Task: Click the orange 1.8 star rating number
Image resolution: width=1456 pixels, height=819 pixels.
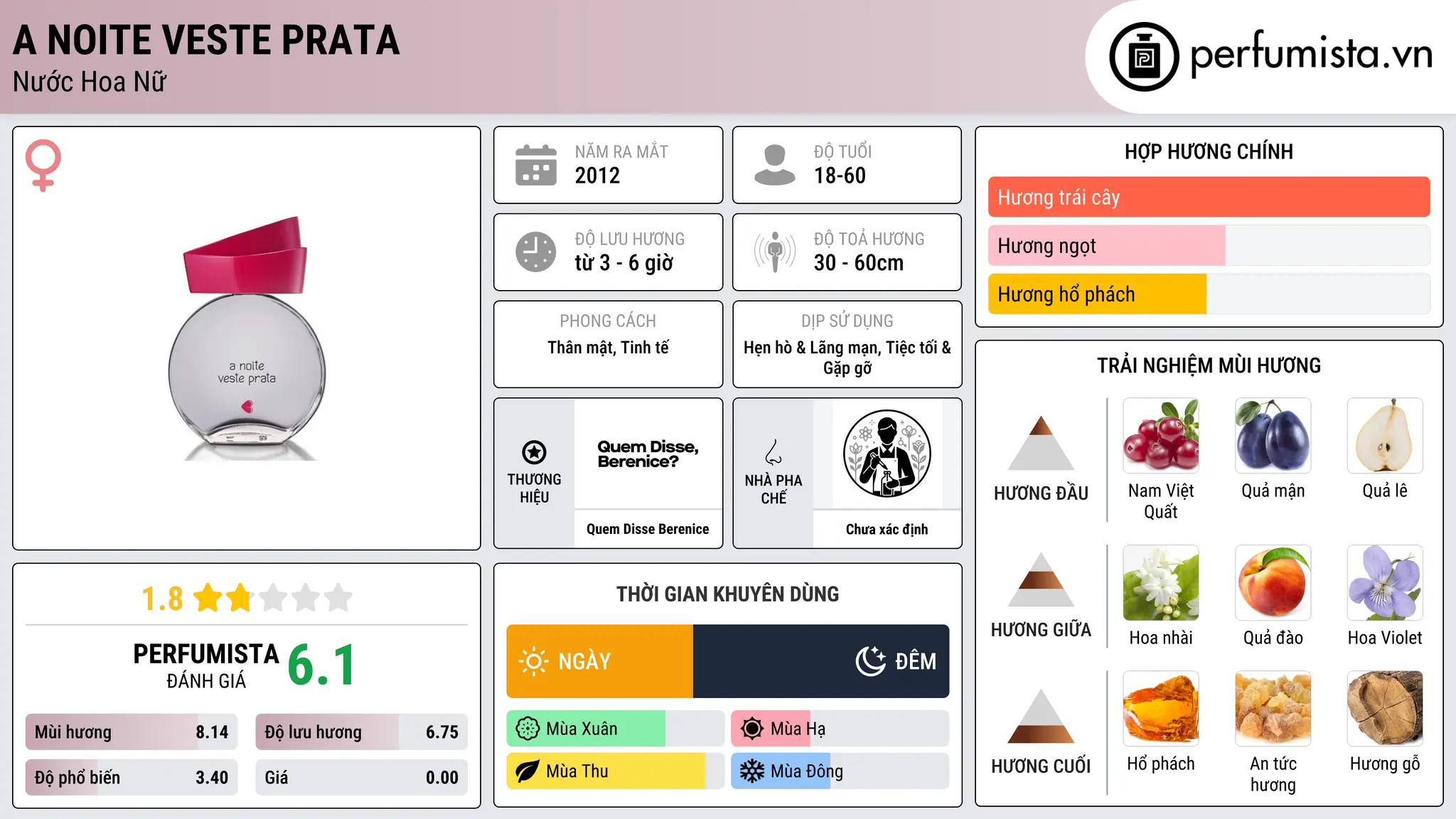Action: coord(162,599)
